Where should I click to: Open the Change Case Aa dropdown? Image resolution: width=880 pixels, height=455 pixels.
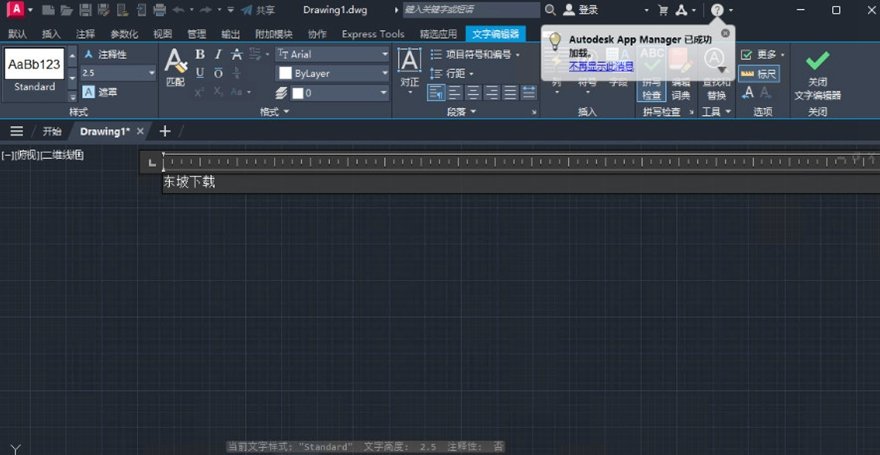point(241,92)
